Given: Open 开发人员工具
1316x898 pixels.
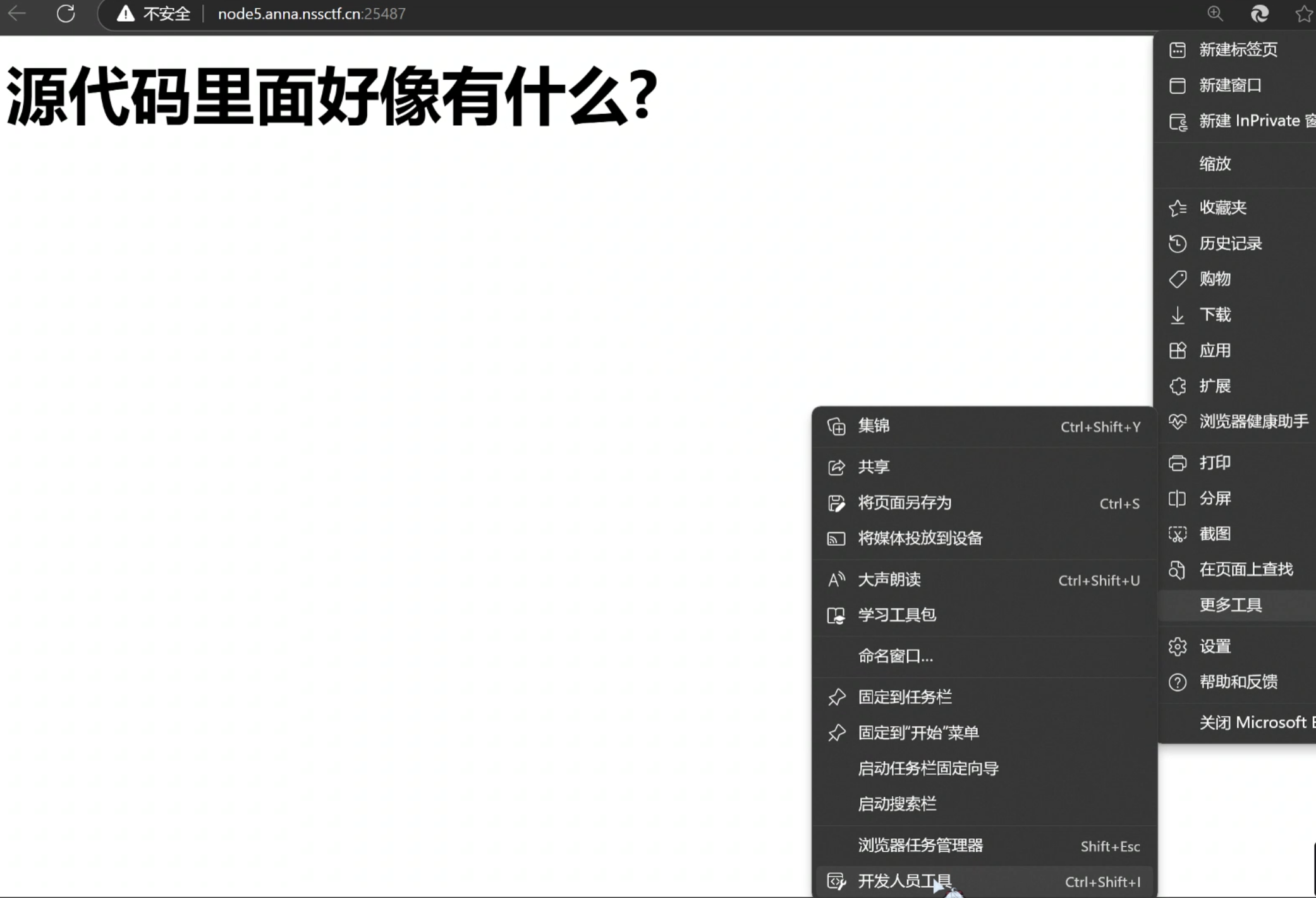Looking at the screenshot, I should pyautogui.click(x=984, y=882).
